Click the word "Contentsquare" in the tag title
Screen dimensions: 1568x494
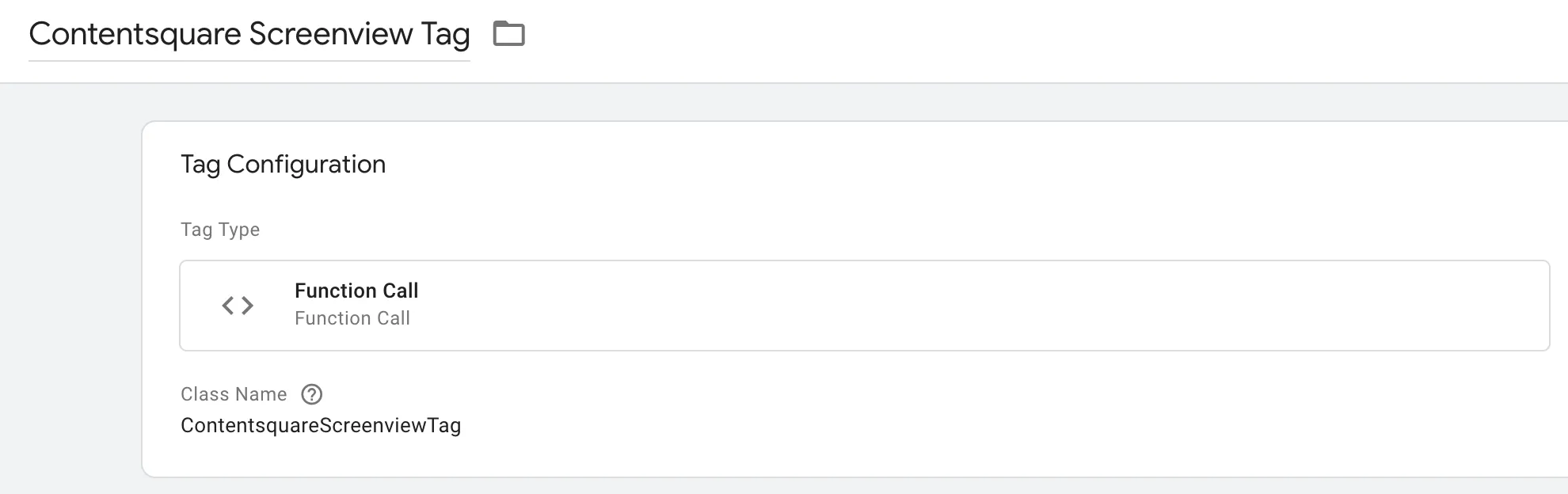135,35
